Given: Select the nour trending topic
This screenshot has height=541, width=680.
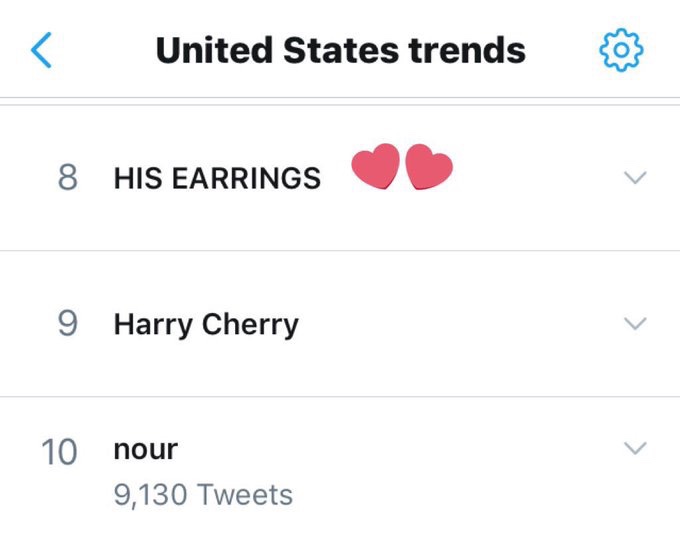Looking at the screenshot, I should 145,450.
